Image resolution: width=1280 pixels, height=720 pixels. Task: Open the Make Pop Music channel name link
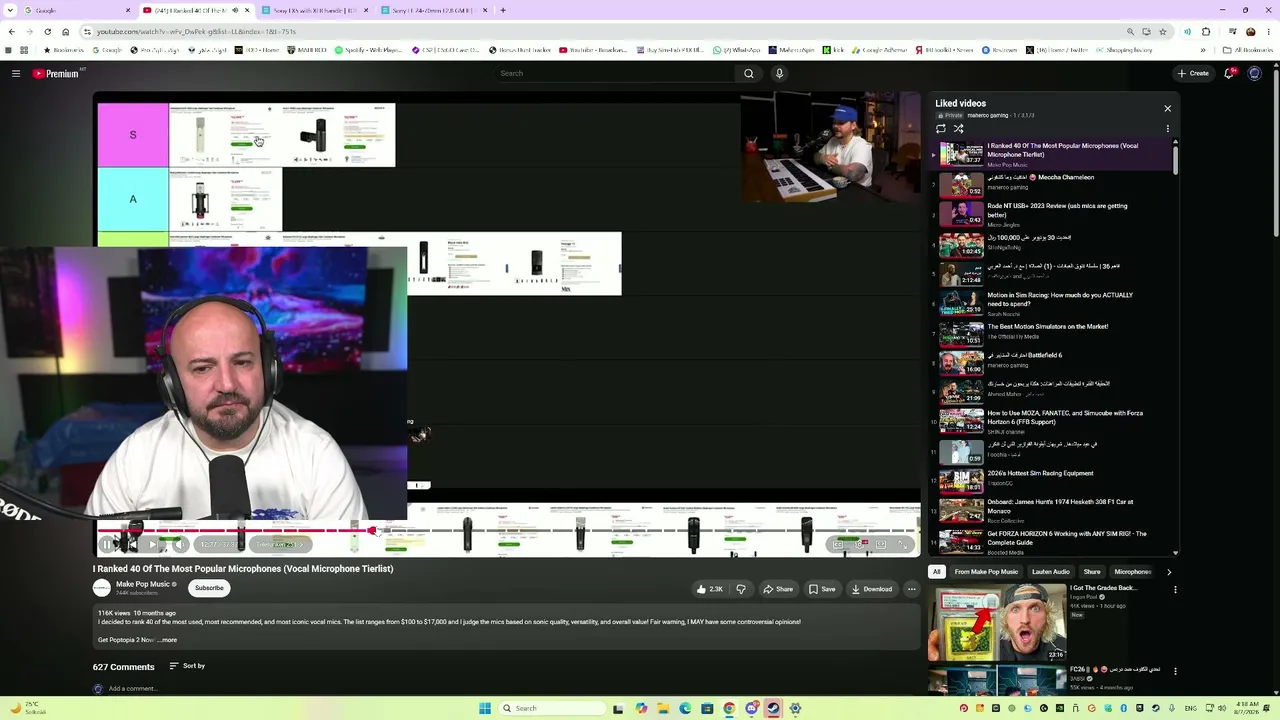[143, 584]
